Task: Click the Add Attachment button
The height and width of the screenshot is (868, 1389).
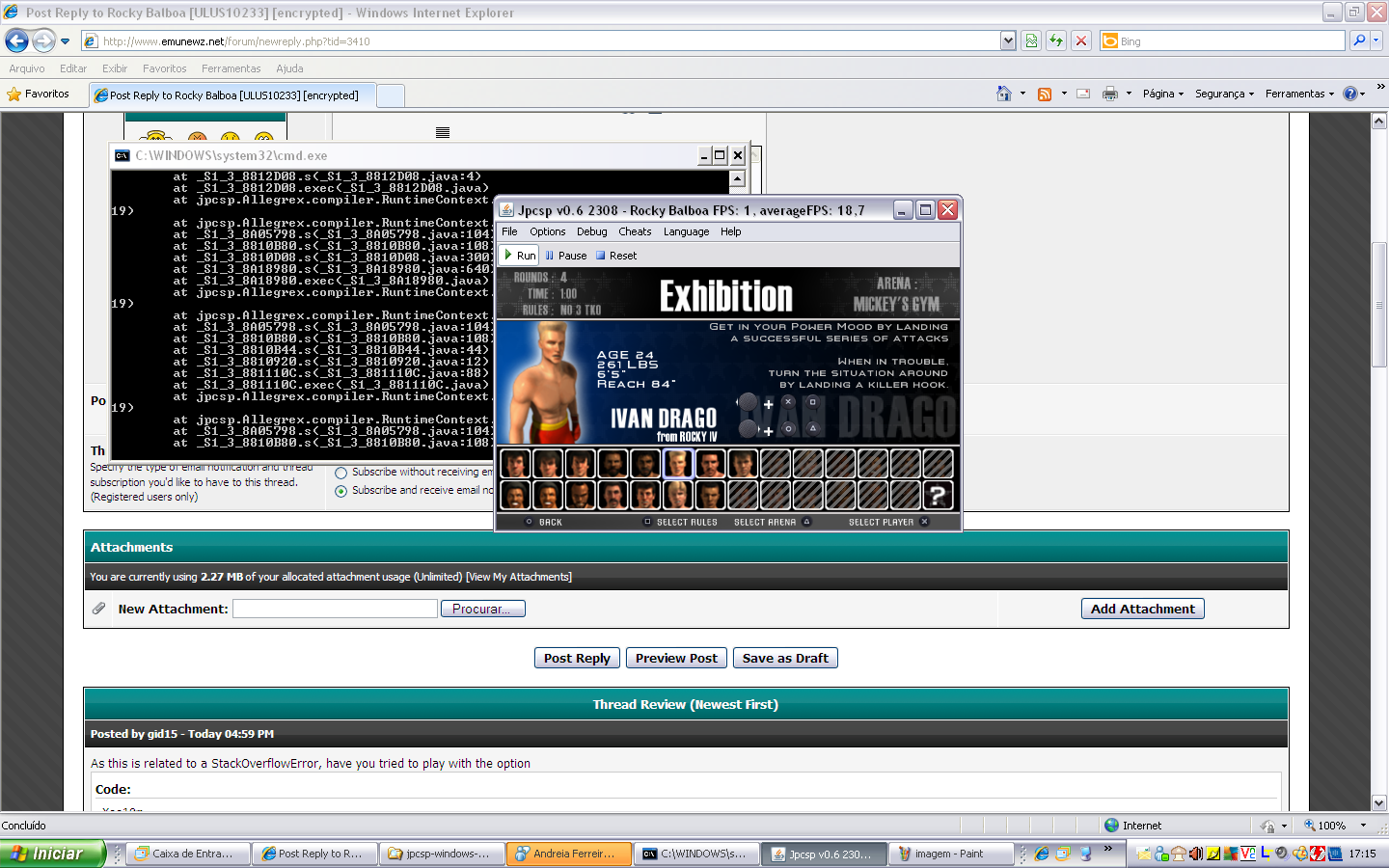Action: pyautogui.click(x=1142, y=609)
